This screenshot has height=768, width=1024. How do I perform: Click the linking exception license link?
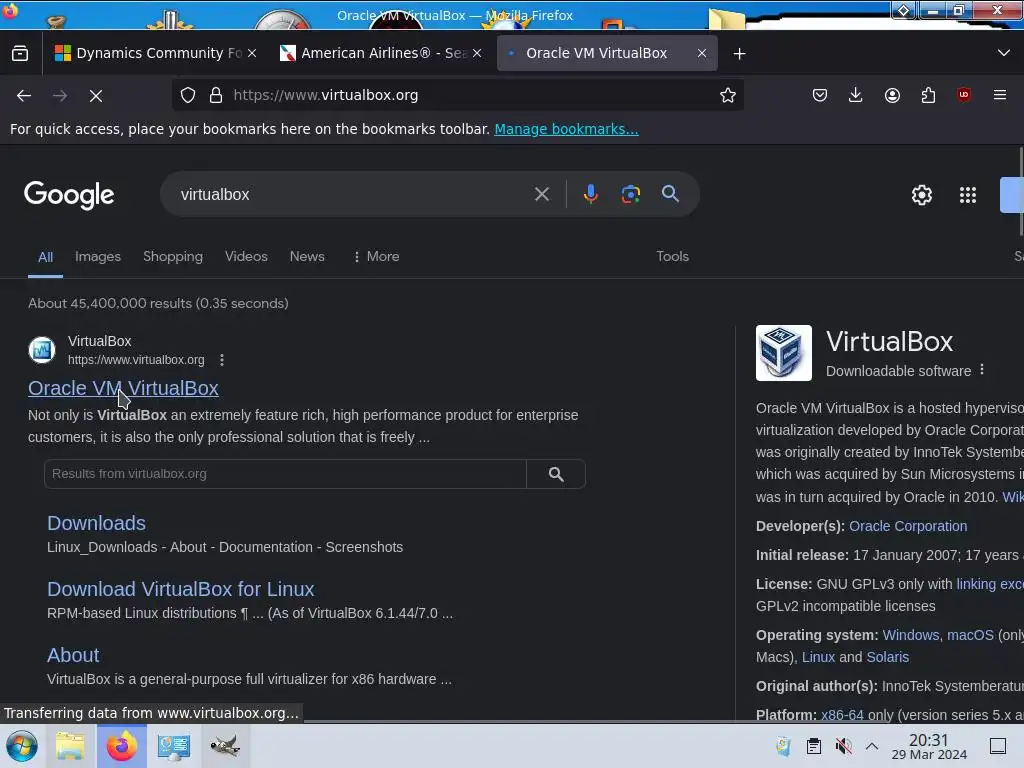(x=989, y=584)
